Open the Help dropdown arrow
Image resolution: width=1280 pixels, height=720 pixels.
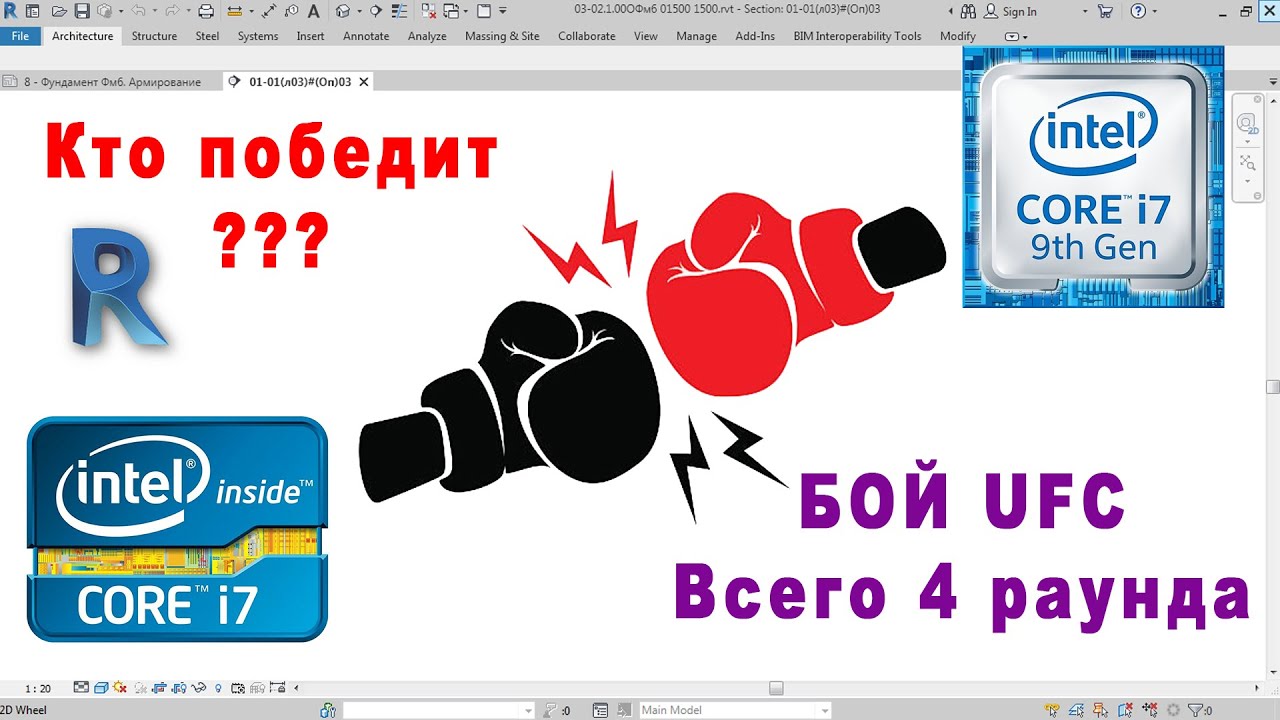pos(1155,12)
